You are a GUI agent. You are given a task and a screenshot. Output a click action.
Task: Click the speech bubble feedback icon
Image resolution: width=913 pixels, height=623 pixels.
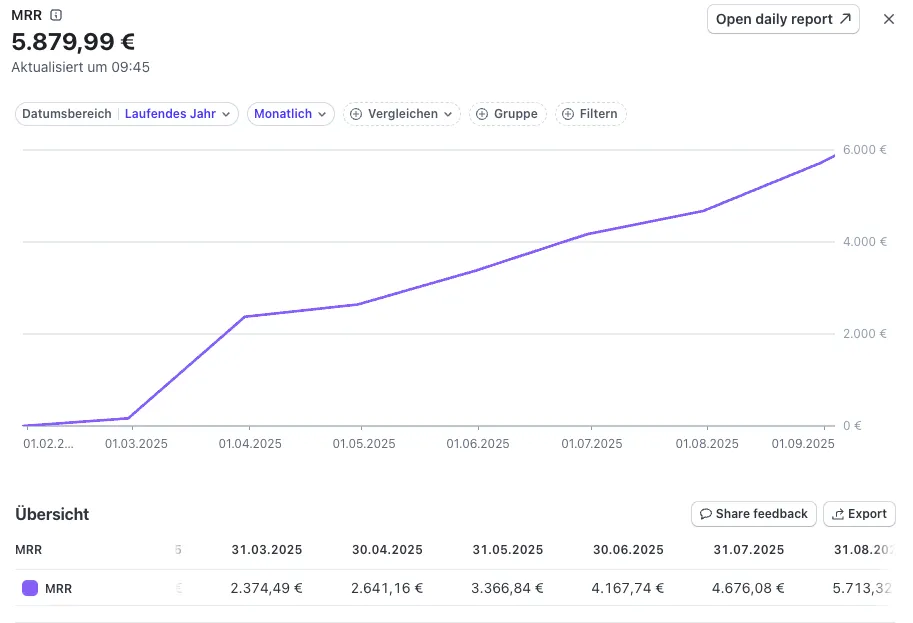706,514
